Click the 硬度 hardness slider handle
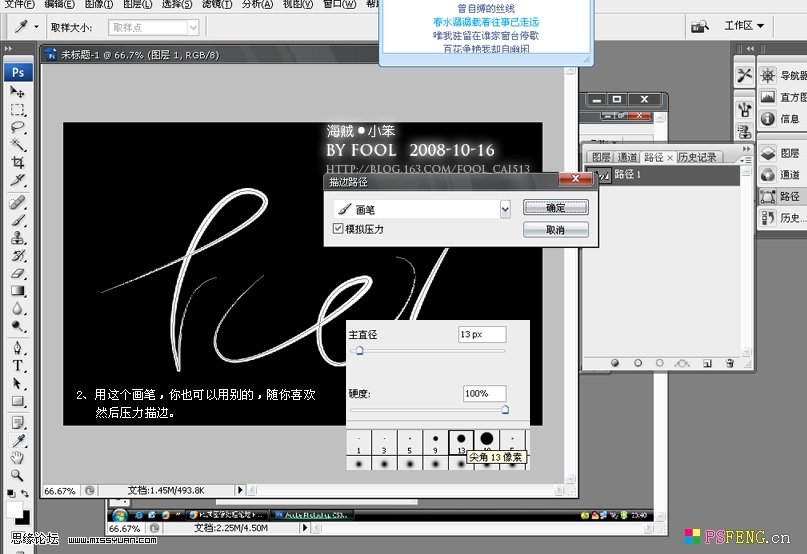 505,409
